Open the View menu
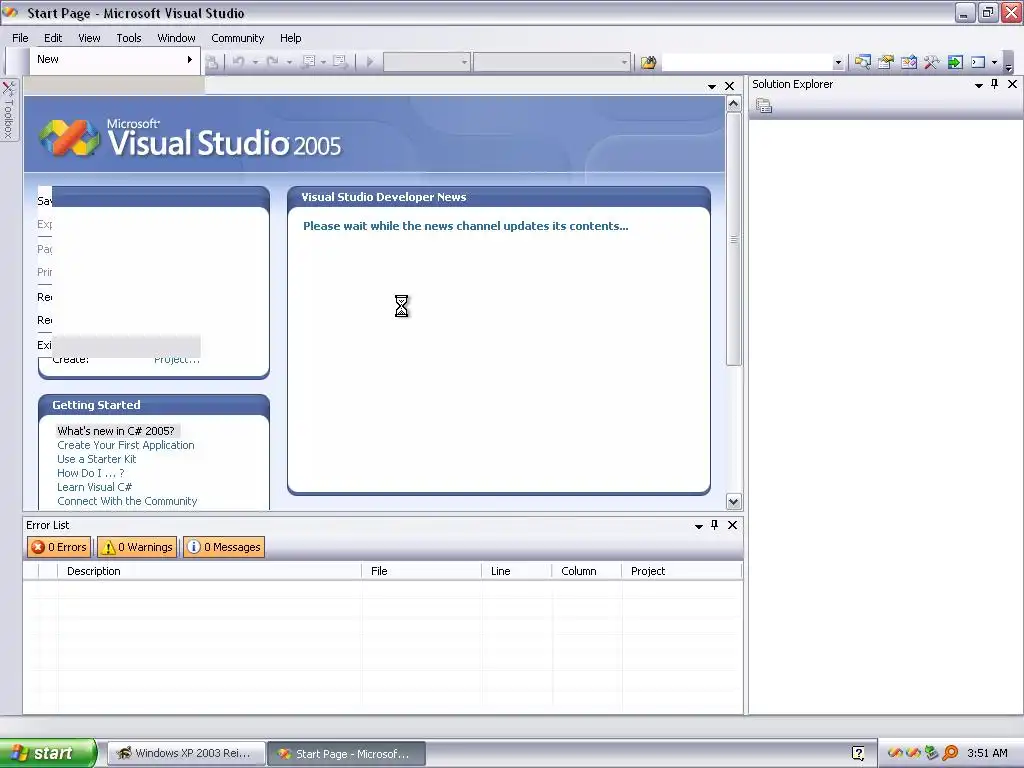Image resolution: width=1024 pixels, height=768 pixels. point(89,38)
